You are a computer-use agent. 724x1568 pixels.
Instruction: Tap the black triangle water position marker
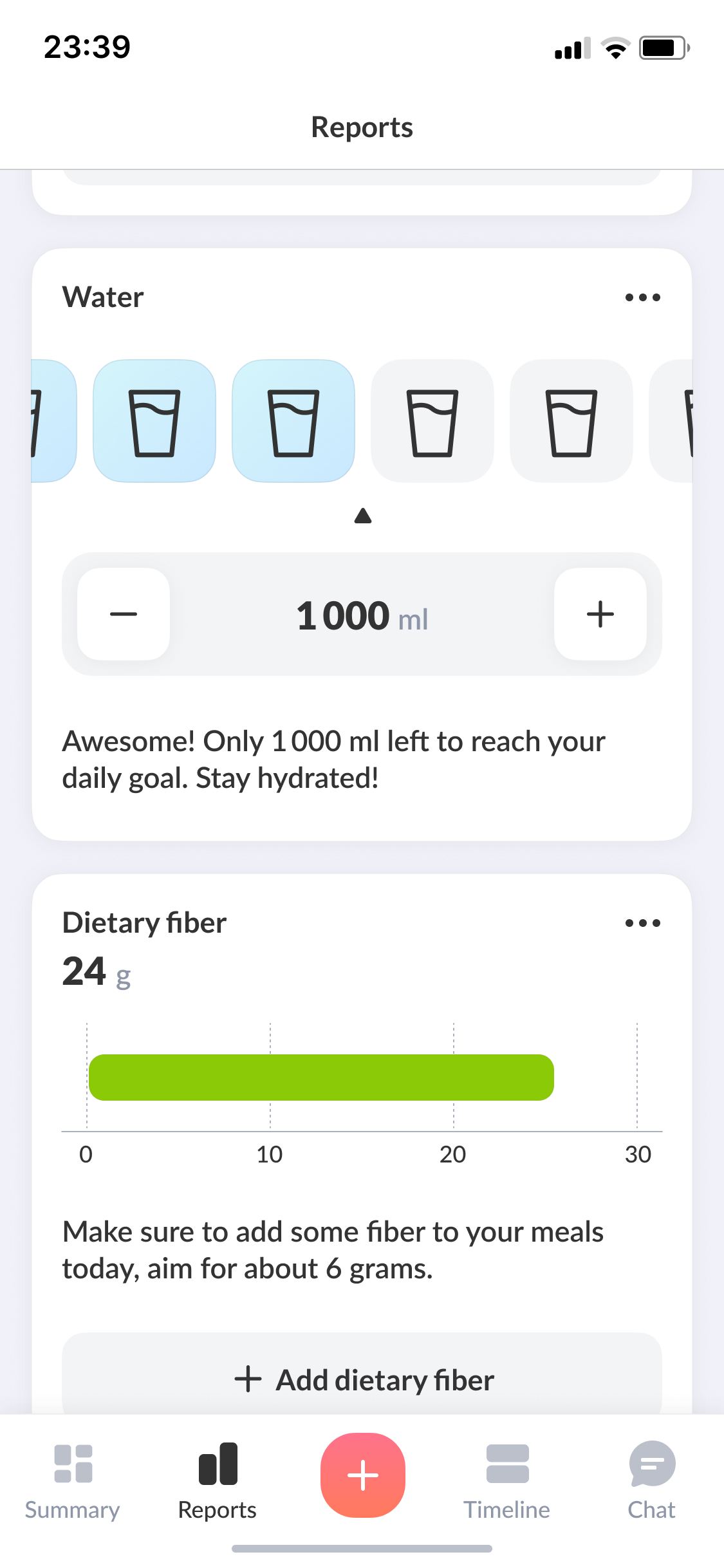point(363,516)
